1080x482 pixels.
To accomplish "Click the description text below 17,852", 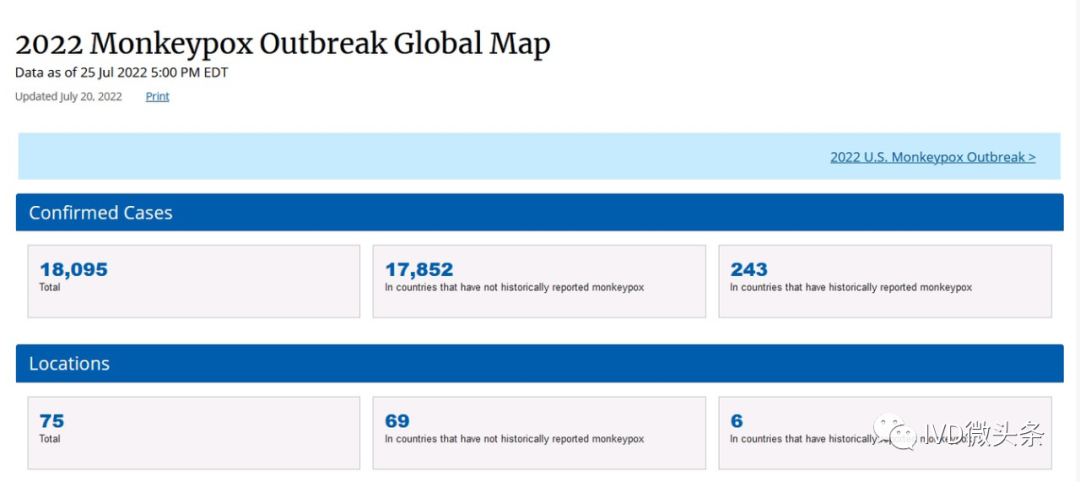I will [x=514, y=288].
